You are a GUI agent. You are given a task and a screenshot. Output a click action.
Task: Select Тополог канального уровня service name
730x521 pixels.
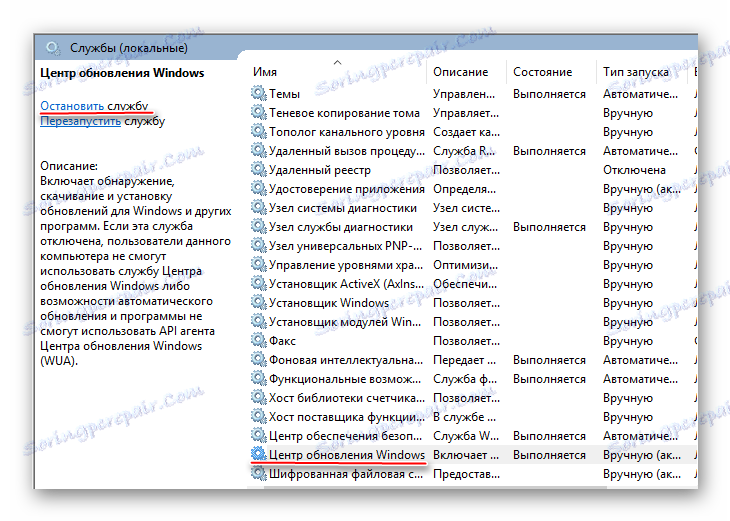tap(347, 132)
